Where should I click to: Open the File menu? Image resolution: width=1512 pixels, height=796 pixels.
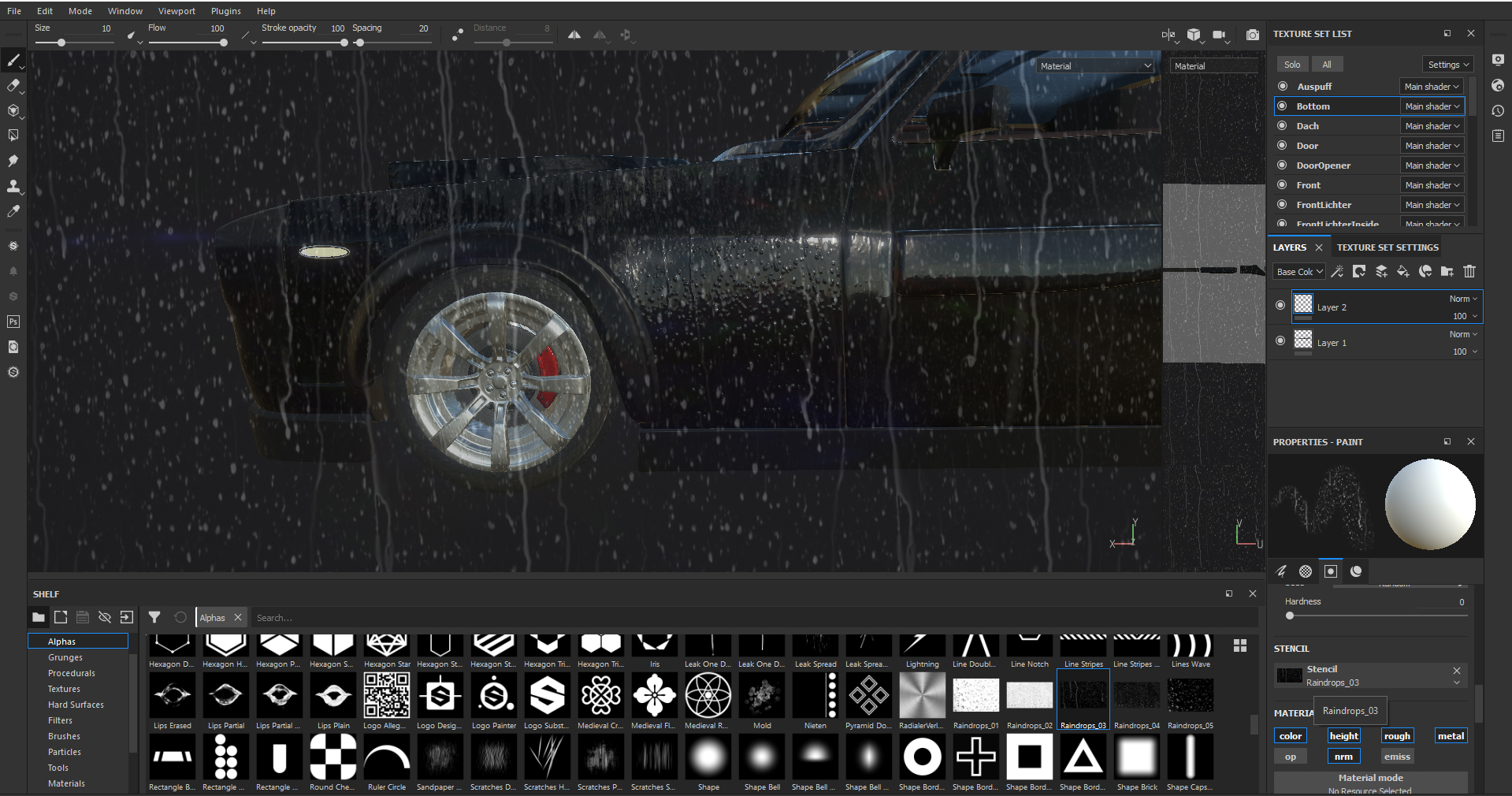pos(14,11)
